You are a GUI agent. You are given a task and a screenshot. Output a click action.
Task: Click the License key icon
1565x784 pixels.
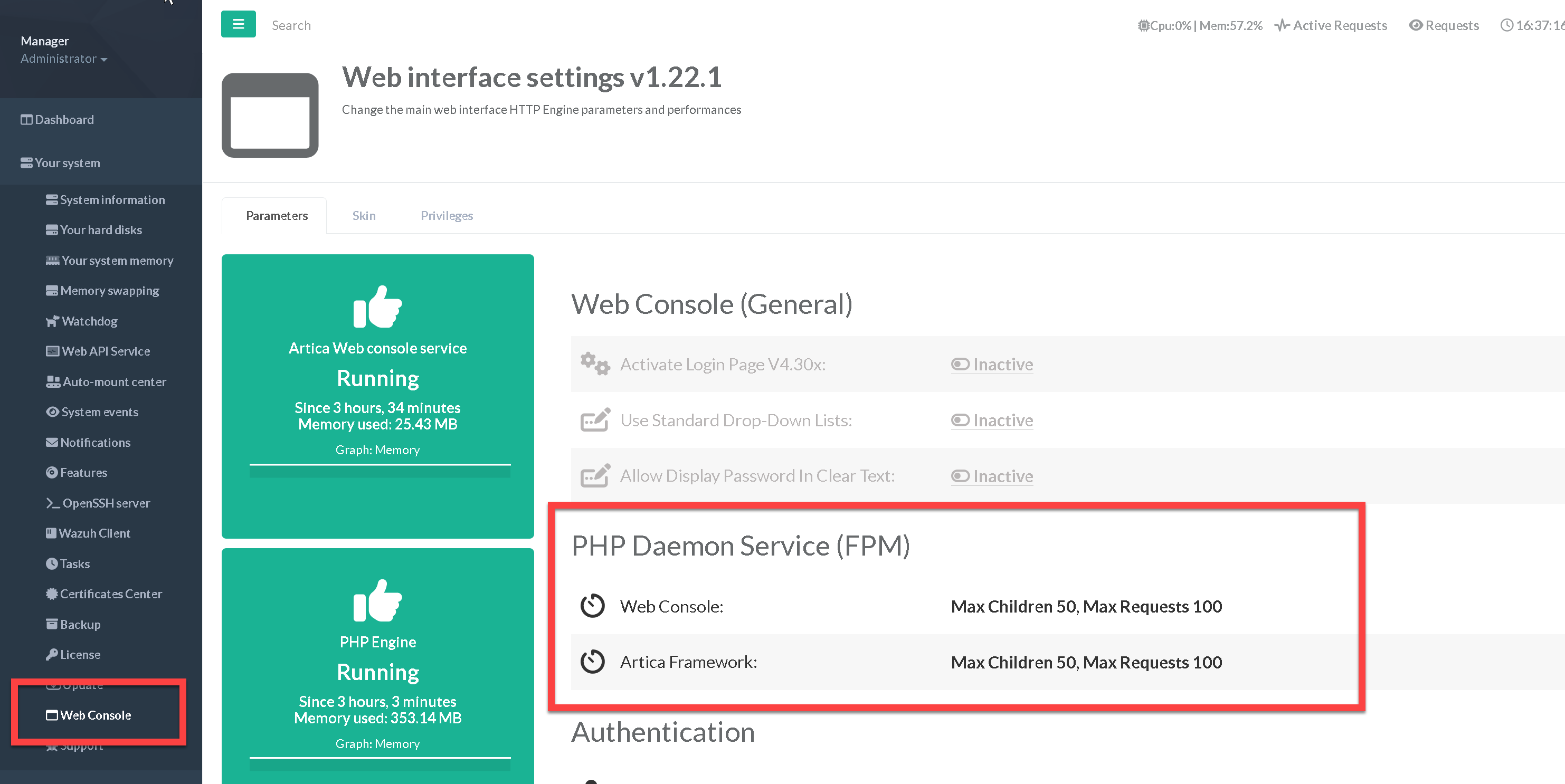pyautogui.click(x=52, y=655)
